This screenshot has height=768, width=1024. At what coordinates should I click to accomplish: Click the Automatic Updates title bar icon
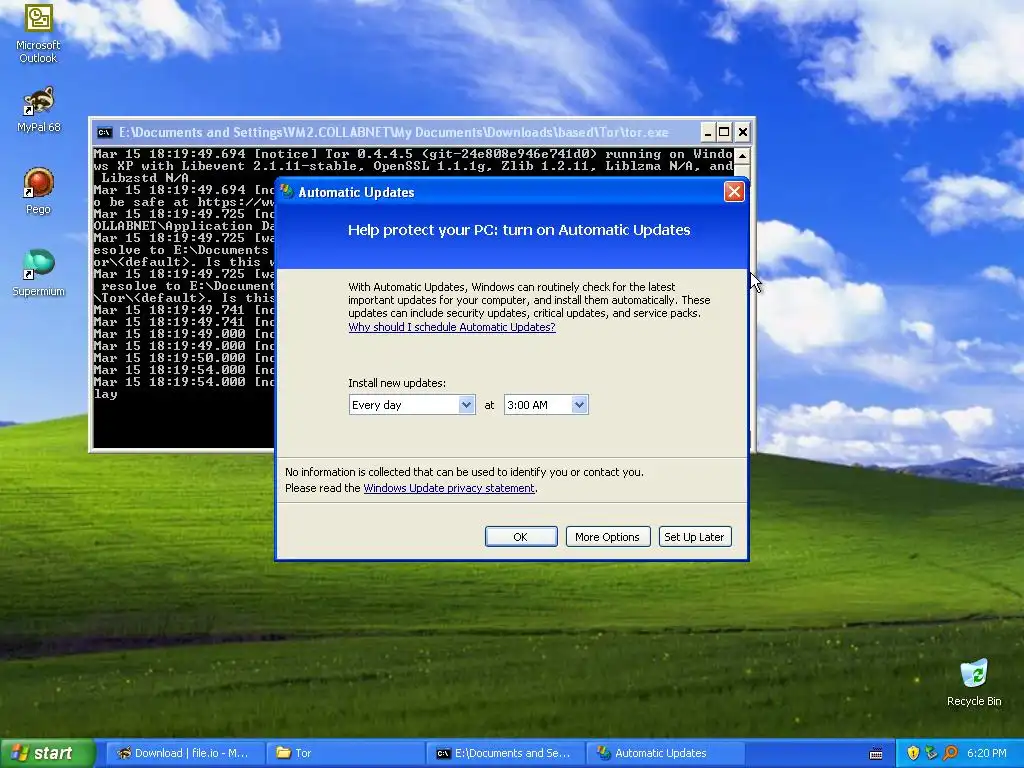(x=287, y=191)
